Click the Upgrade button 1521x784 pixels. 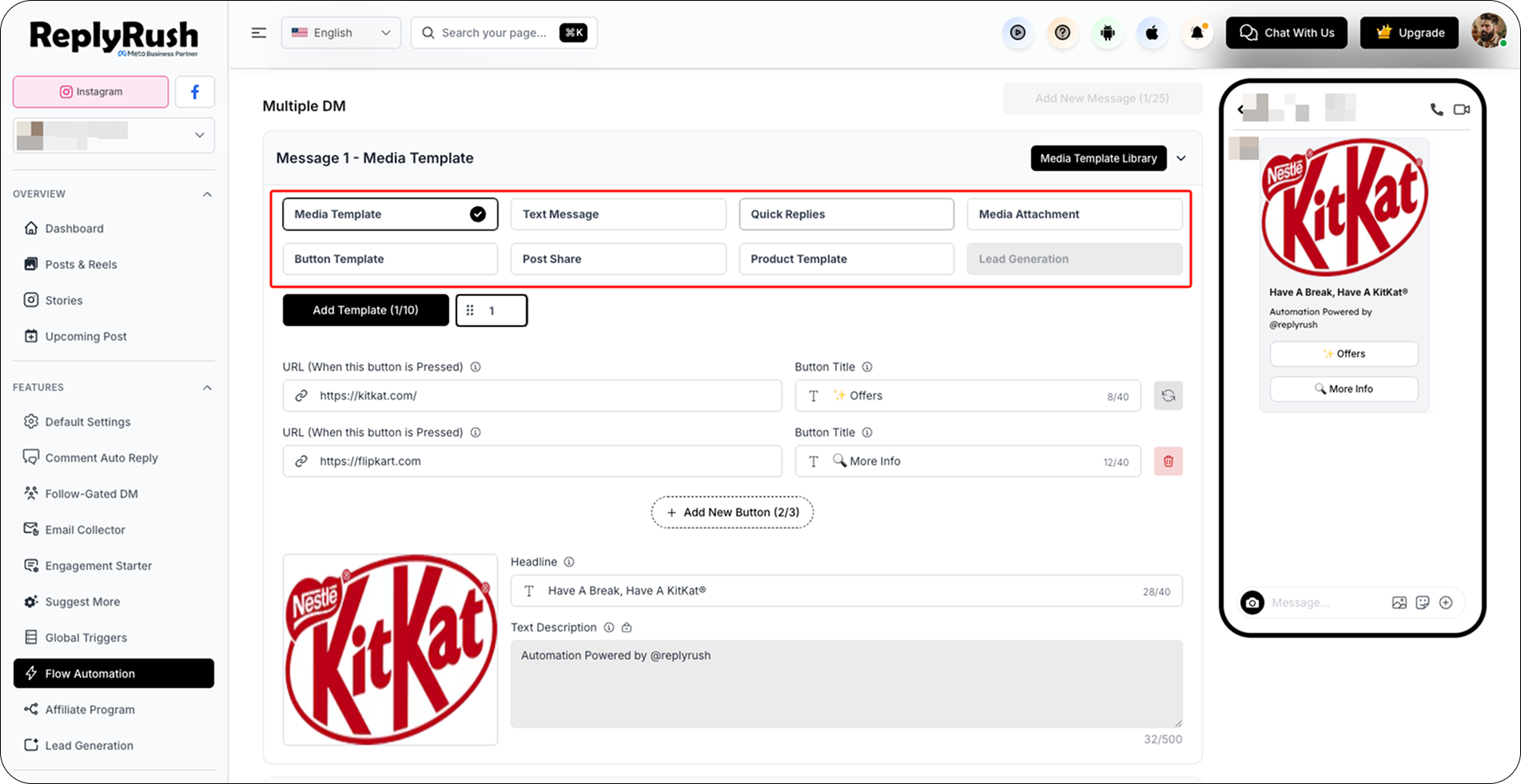[x=1409, y=33]
